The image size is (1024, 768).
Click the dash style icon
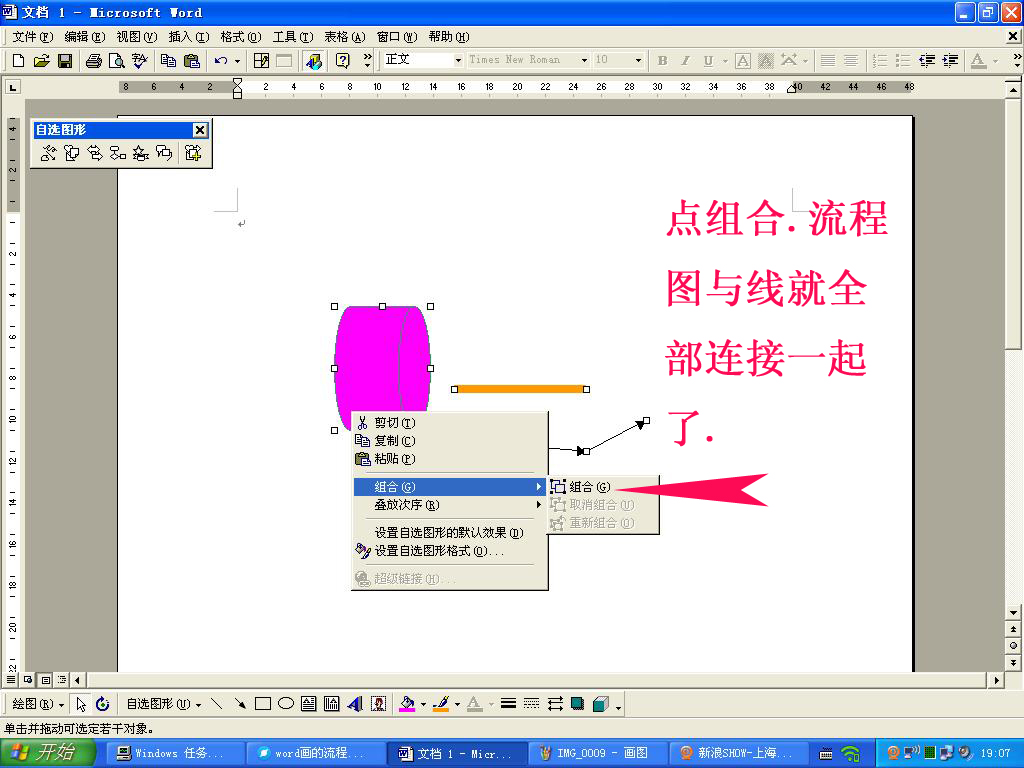tap(532, 704)
